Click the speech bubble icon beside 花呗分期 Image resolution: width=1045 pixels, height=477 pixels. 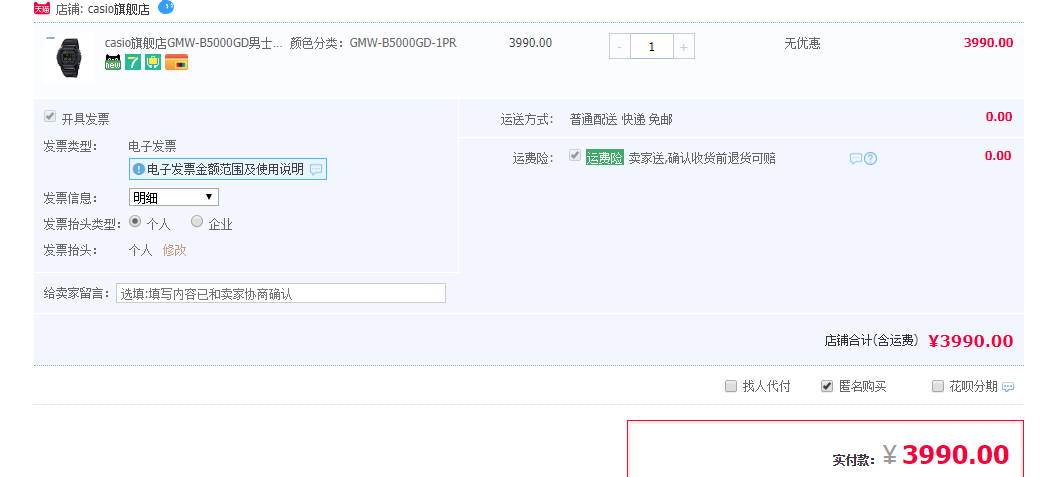(1008, 387)
